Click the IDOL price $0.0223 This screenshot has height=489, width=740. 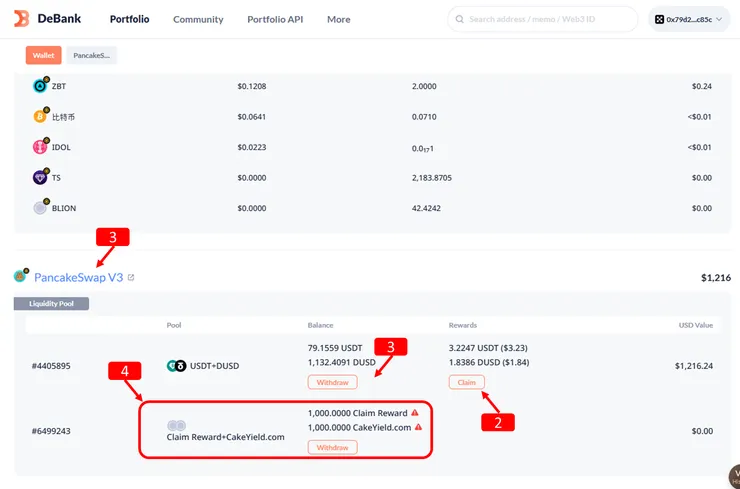coord(252,147)
